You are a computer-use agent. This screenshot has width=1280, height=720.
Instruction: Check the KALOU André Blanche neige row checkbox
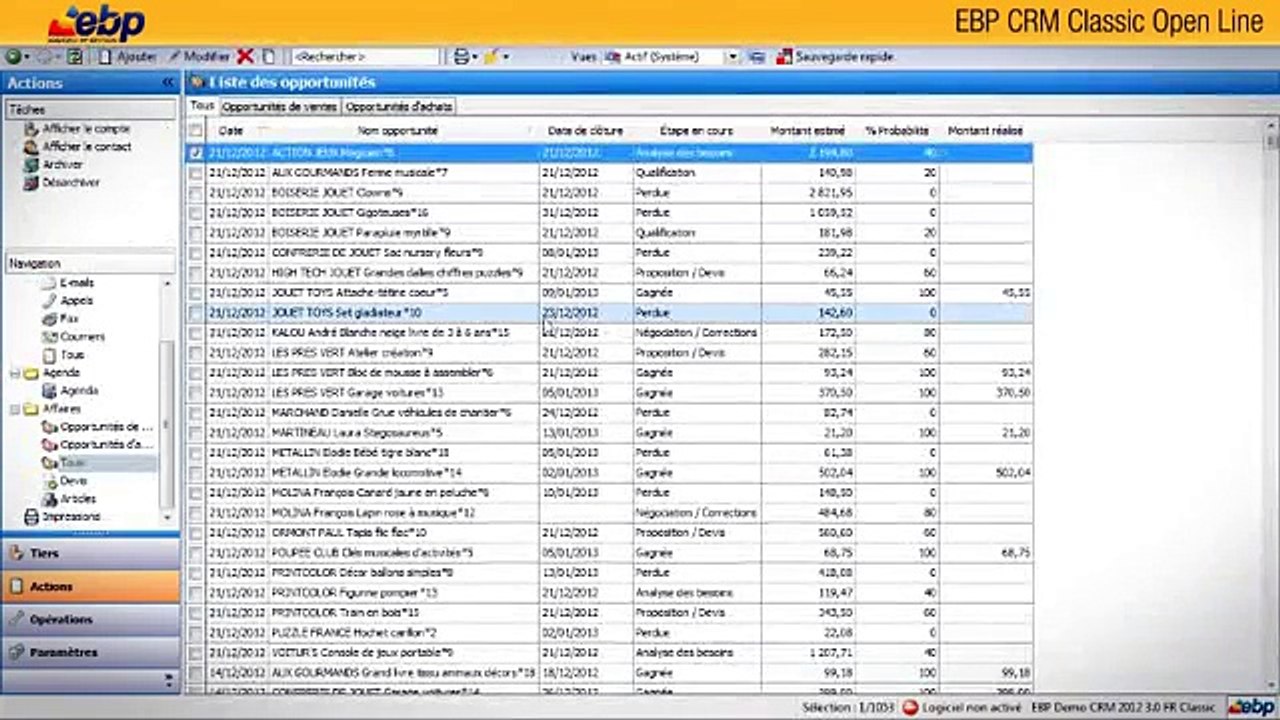[196, 333]
